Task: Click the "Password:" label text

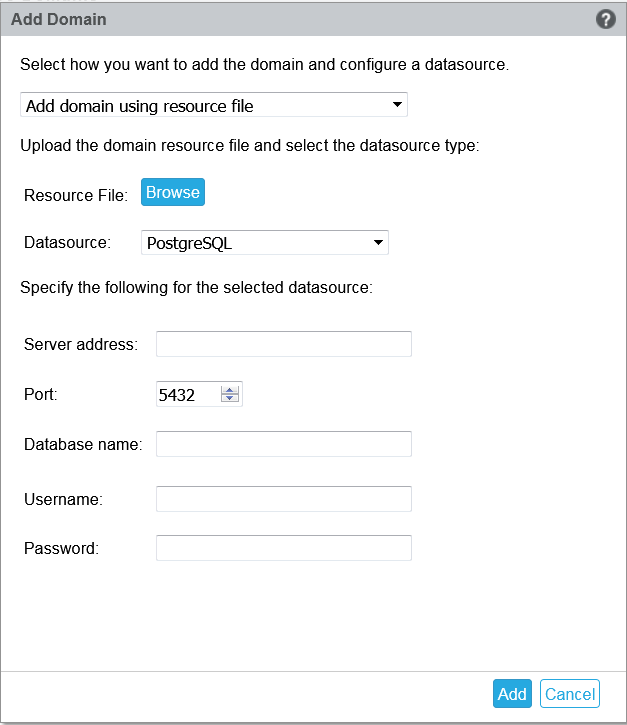Action: tap(62, 548)
